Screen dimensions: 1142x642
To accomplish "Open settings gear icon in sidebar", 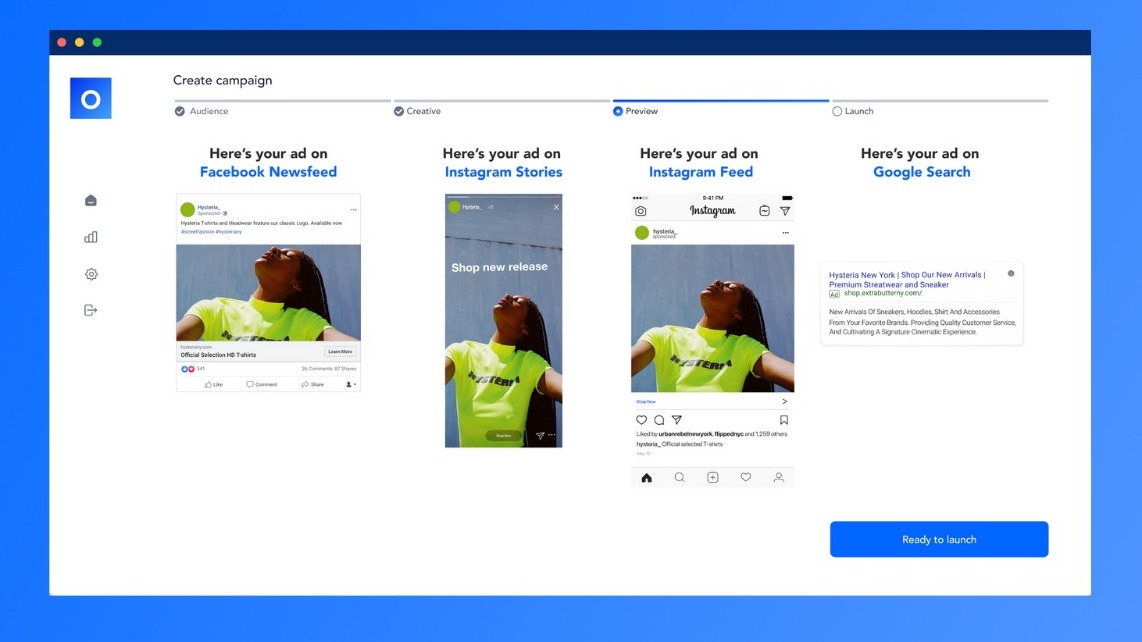I will click(x=91, y=274).
